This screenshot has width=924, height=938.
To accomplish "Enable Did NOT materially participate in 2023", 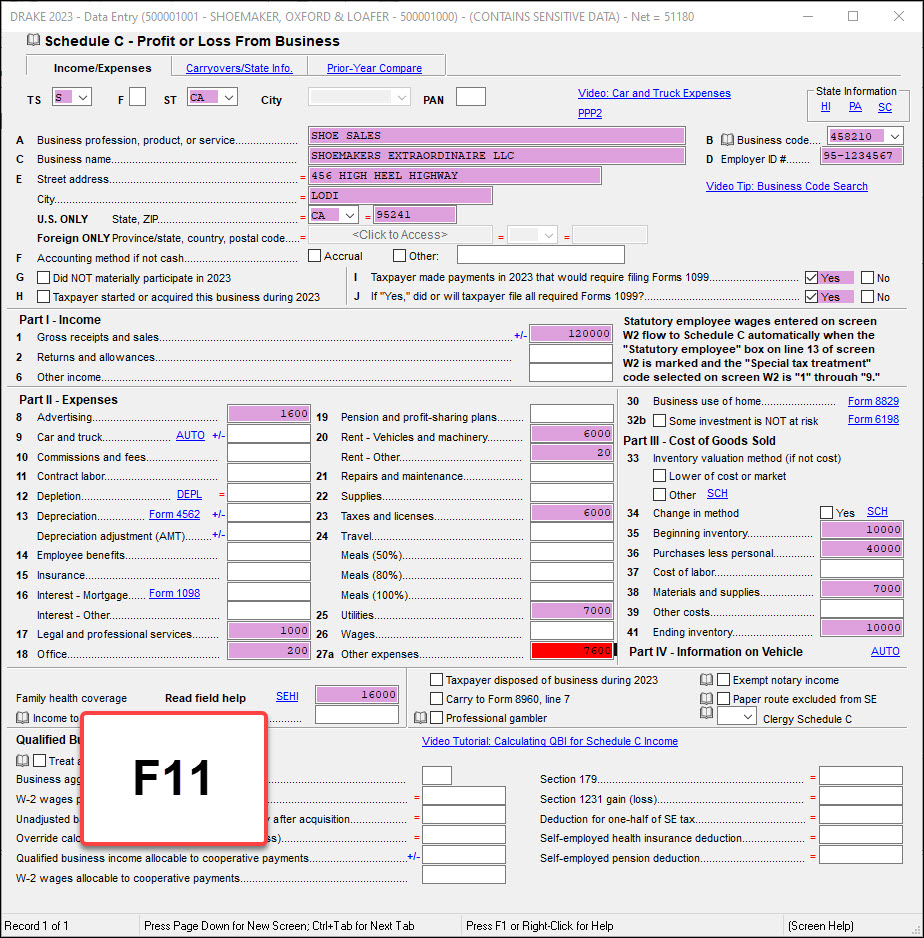I will [43, 278].
